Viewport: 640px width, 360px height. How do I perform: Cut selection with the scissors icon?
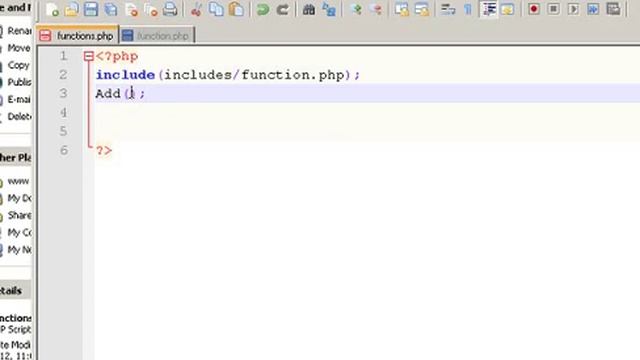point(196,9)
